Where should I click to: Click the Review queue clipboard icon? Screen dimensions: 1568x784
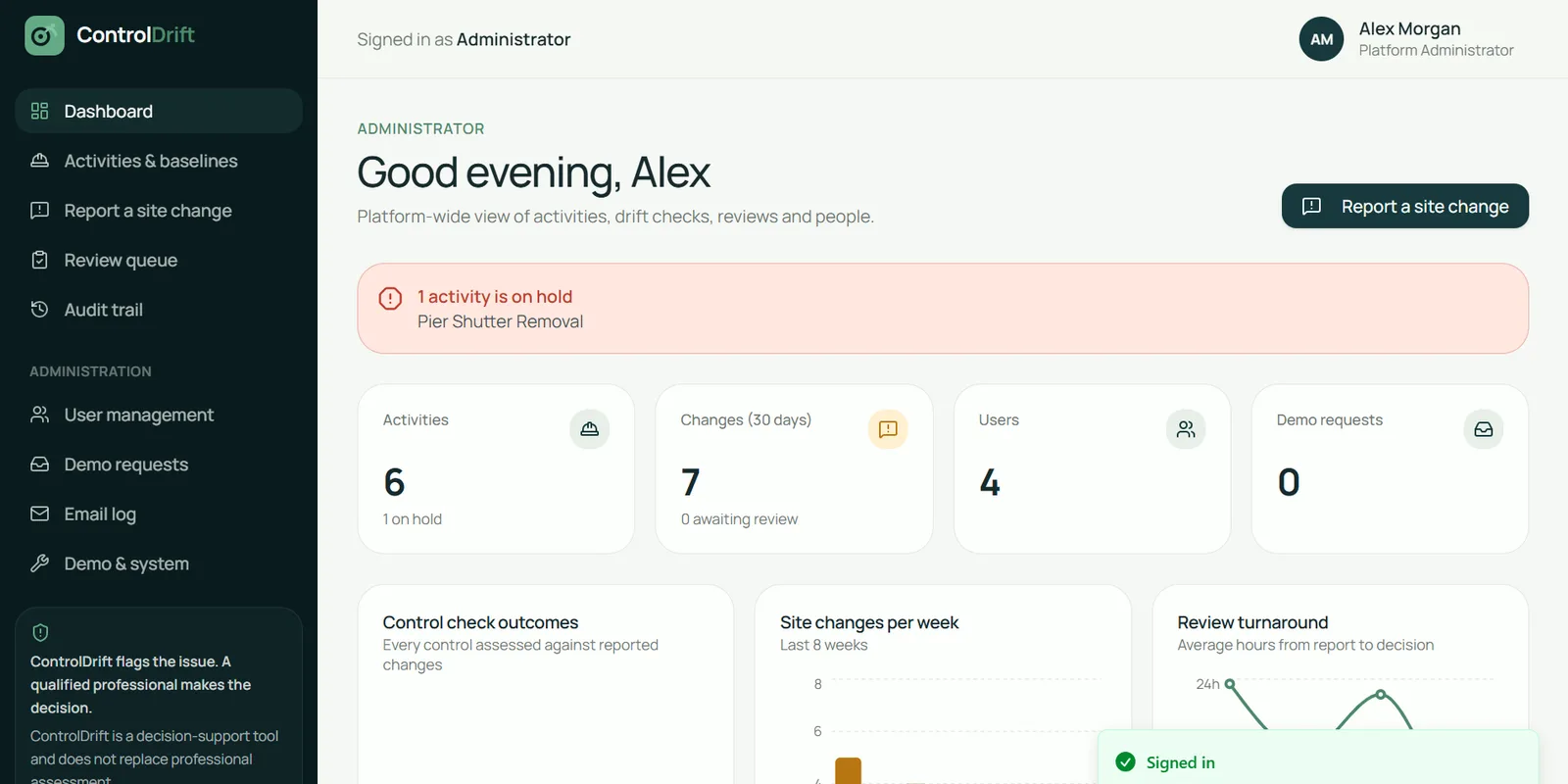pos(39,260)
